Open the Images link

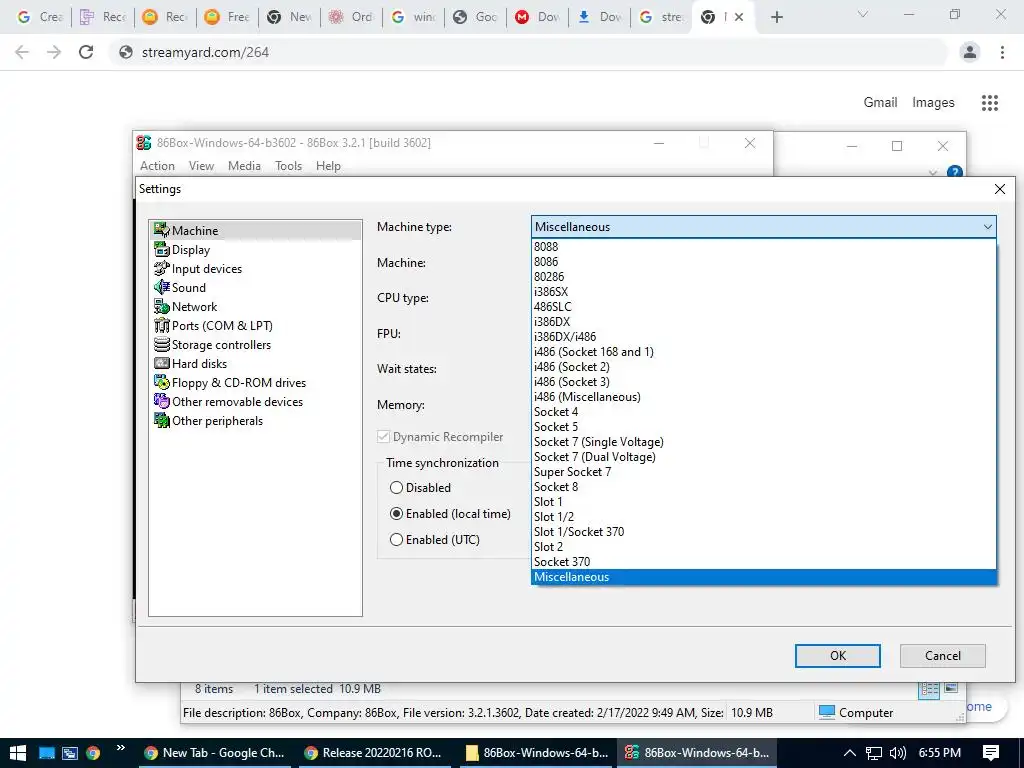933,103
